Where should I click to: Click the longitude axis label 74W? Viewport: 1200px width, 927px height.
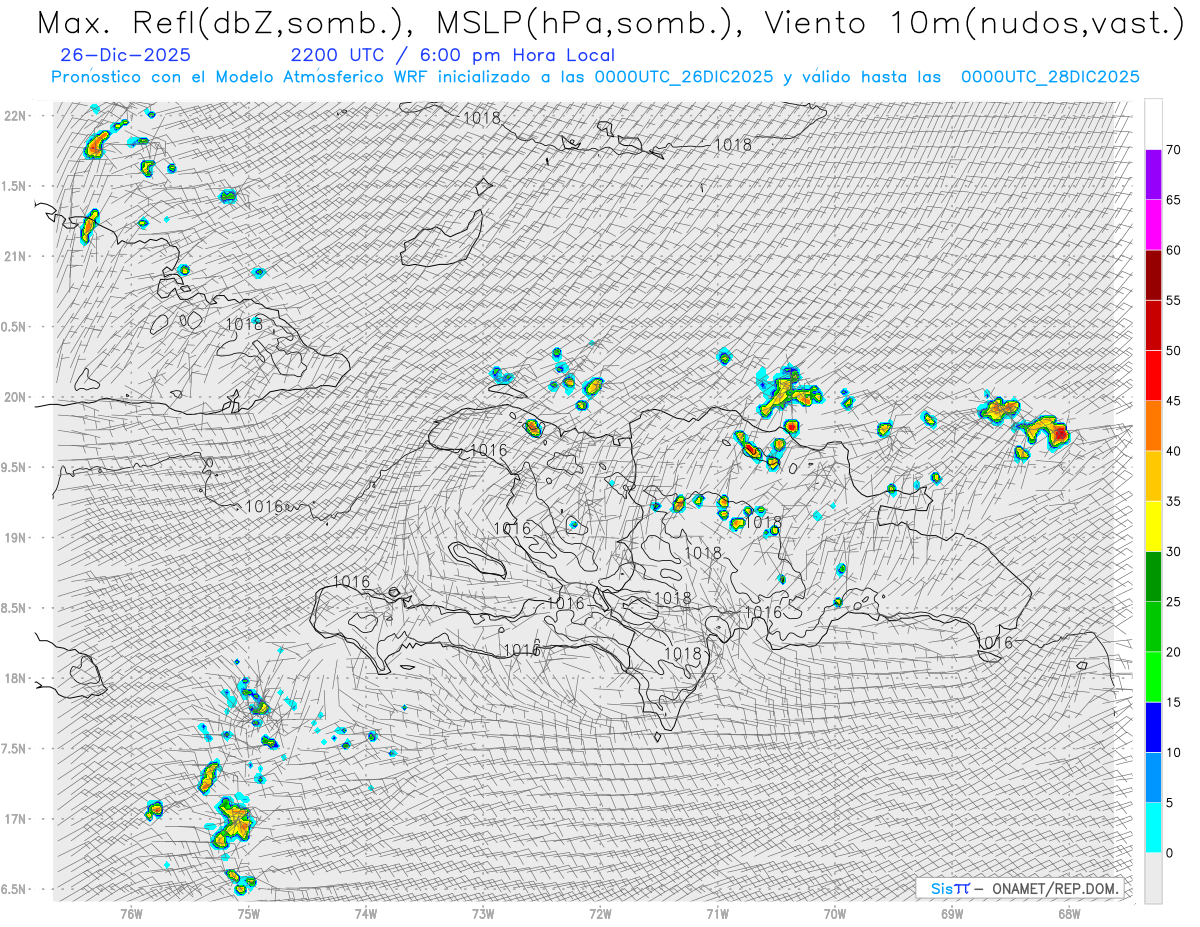tap(366, 913)
